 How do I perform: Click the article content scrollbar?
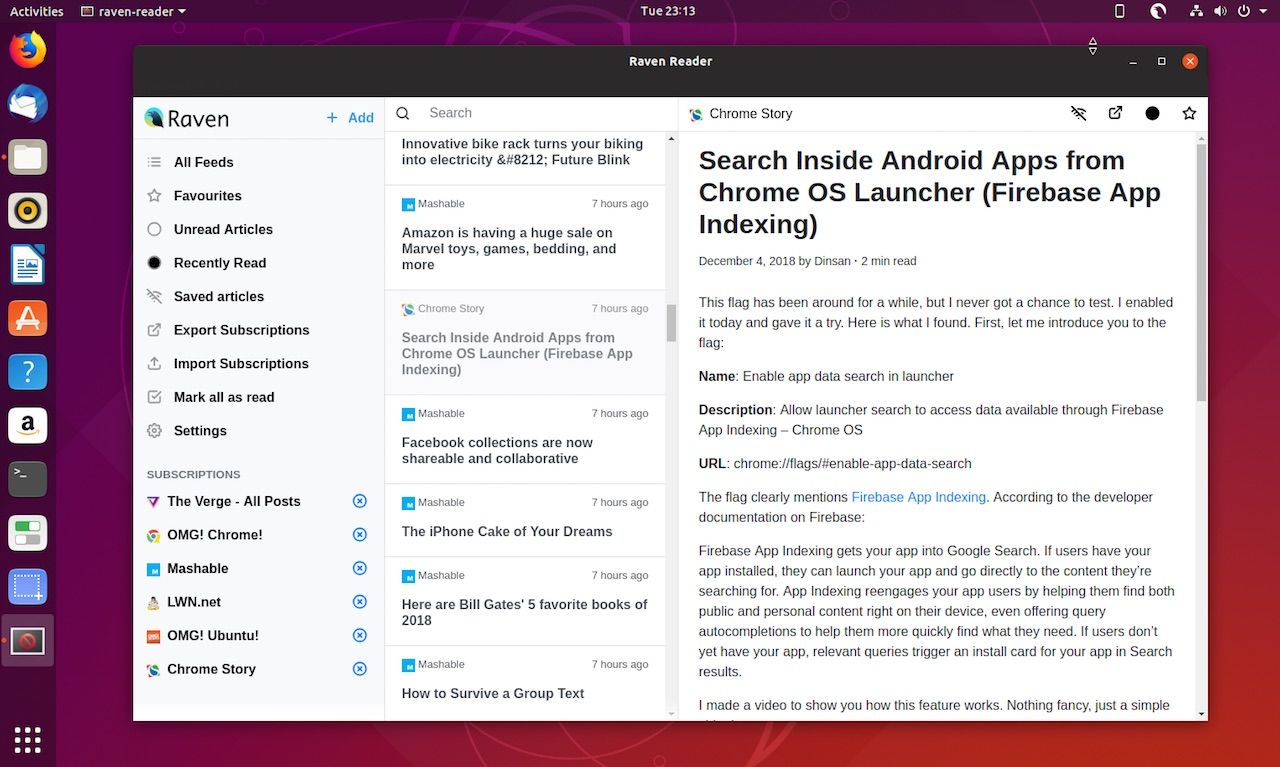click(1201, 272)
